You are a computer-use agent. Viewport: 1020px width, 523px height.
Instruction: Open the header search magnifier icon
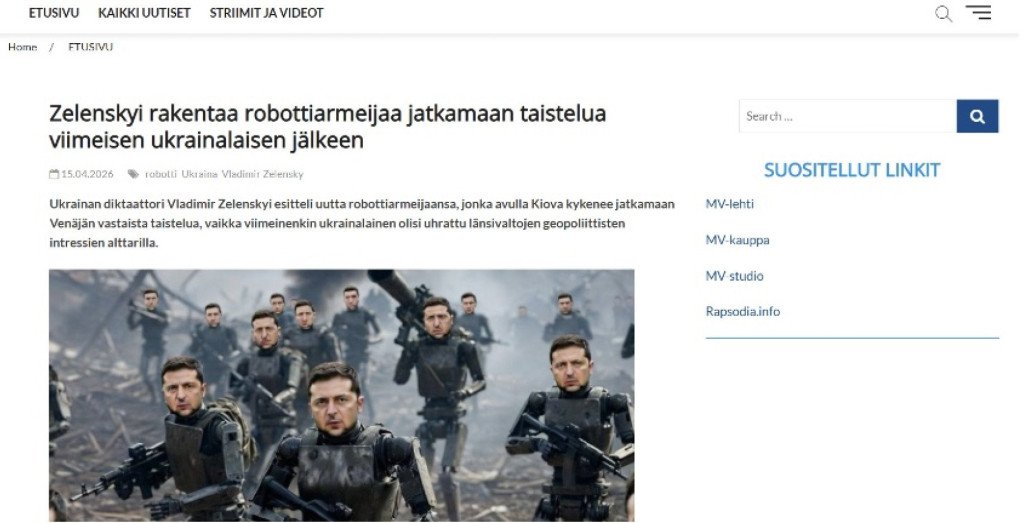click(x=943, y=14)
